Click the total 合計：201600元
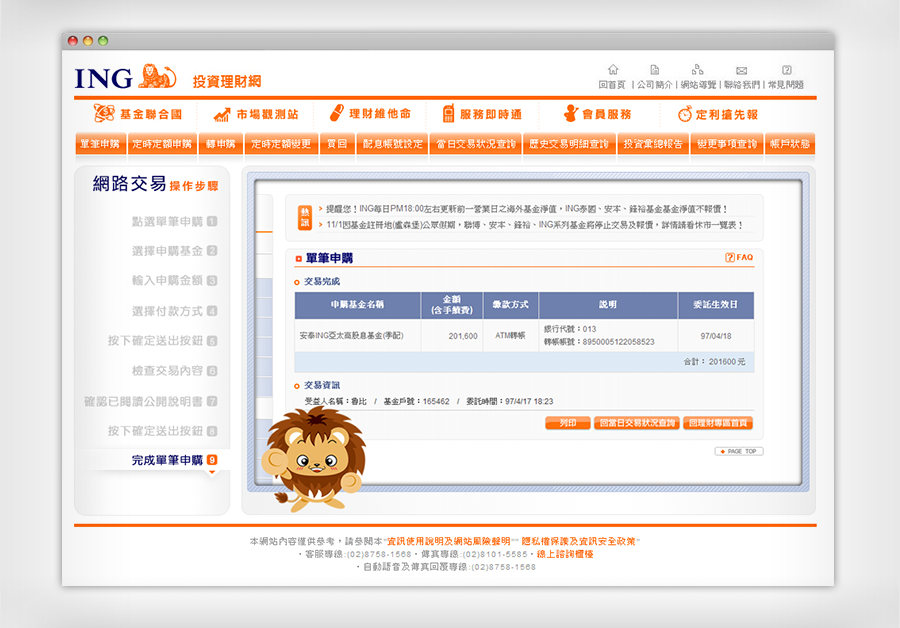900x628 pixels. pyautogui.click(x=714, y=362)
